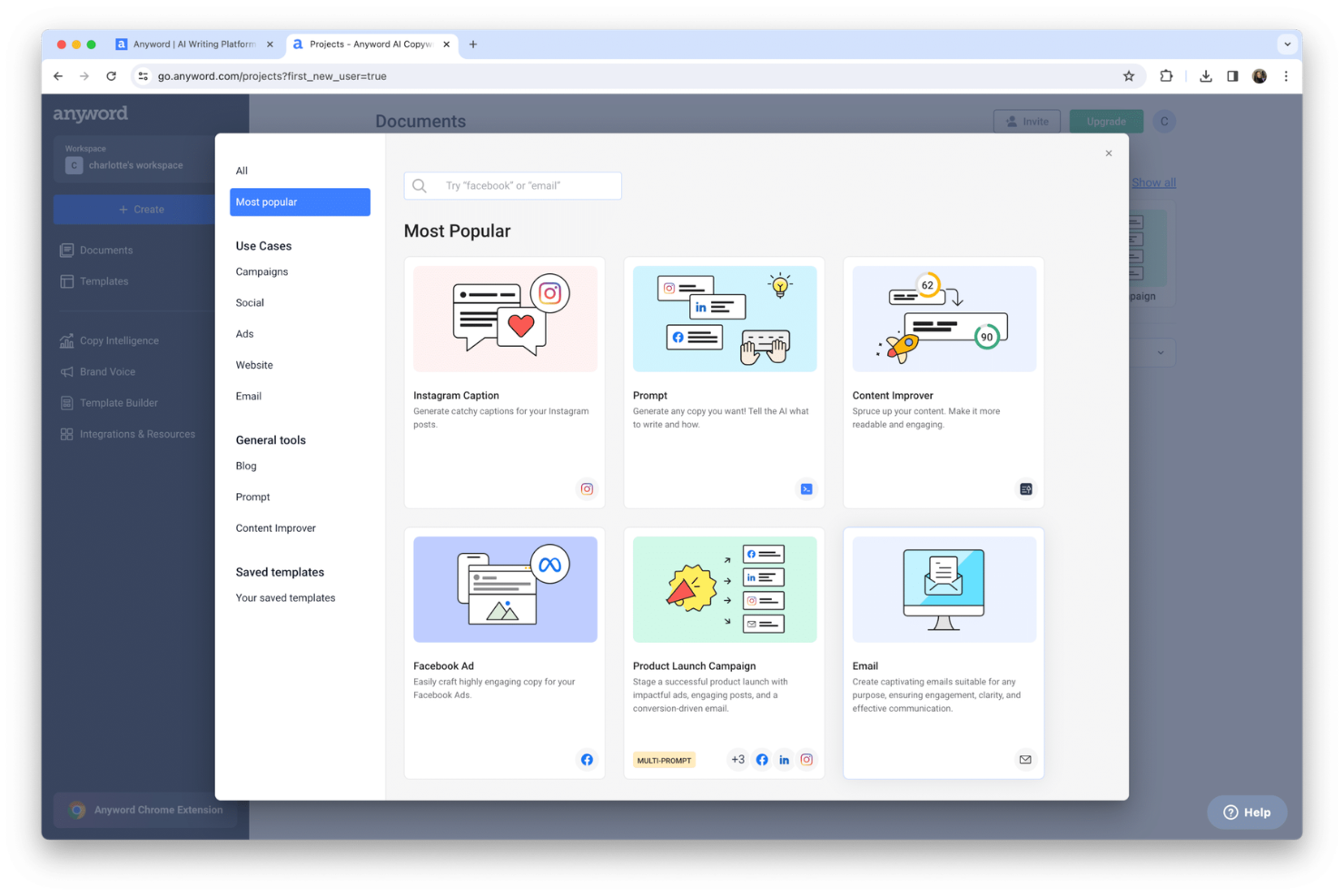Click the Instagram icon on the Instagram Caption card
This screenshot has width=1344, height=896.
click(587, 488)
